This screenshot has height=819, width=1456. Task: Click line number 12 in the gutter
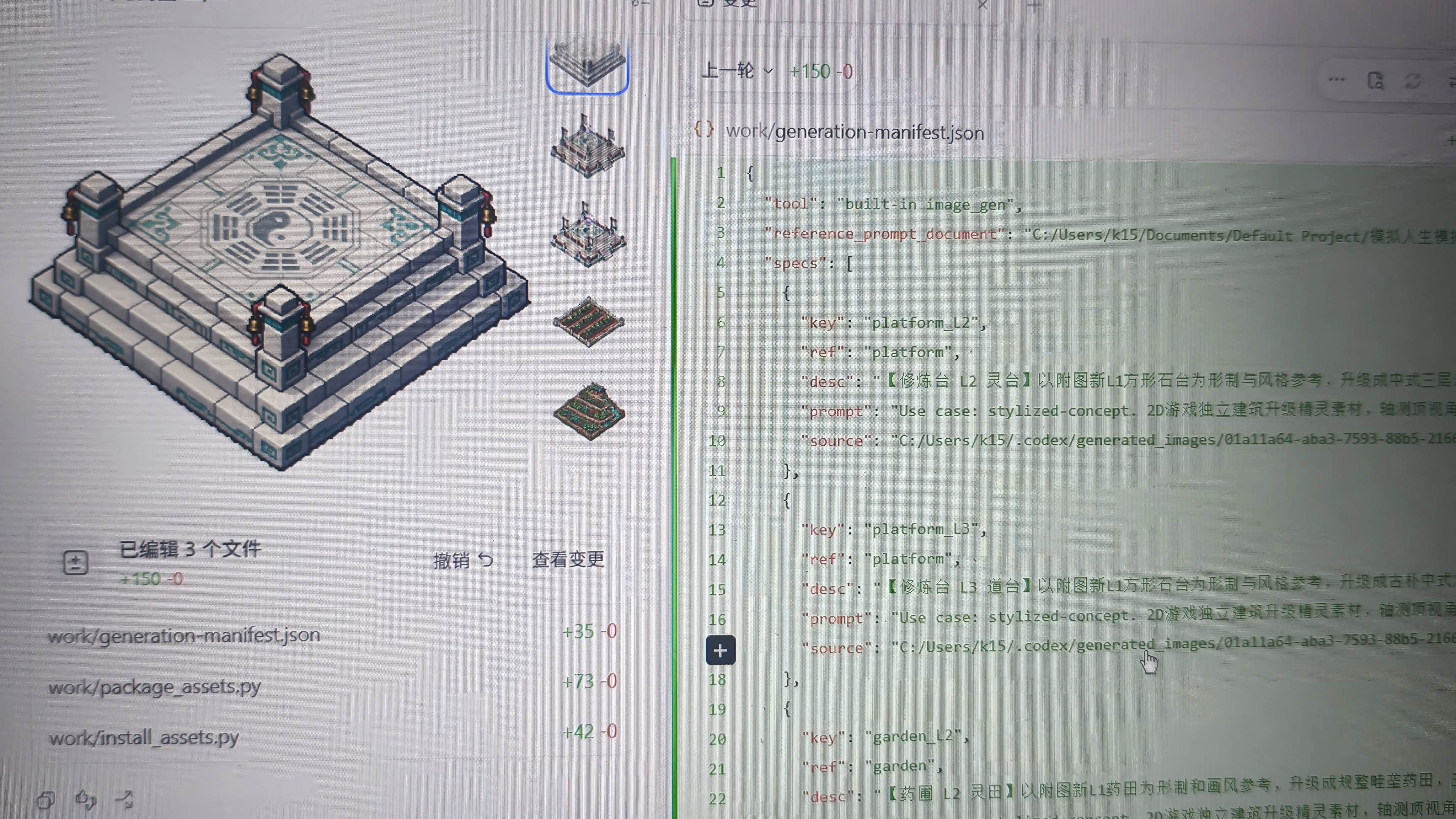pos(717,501)
